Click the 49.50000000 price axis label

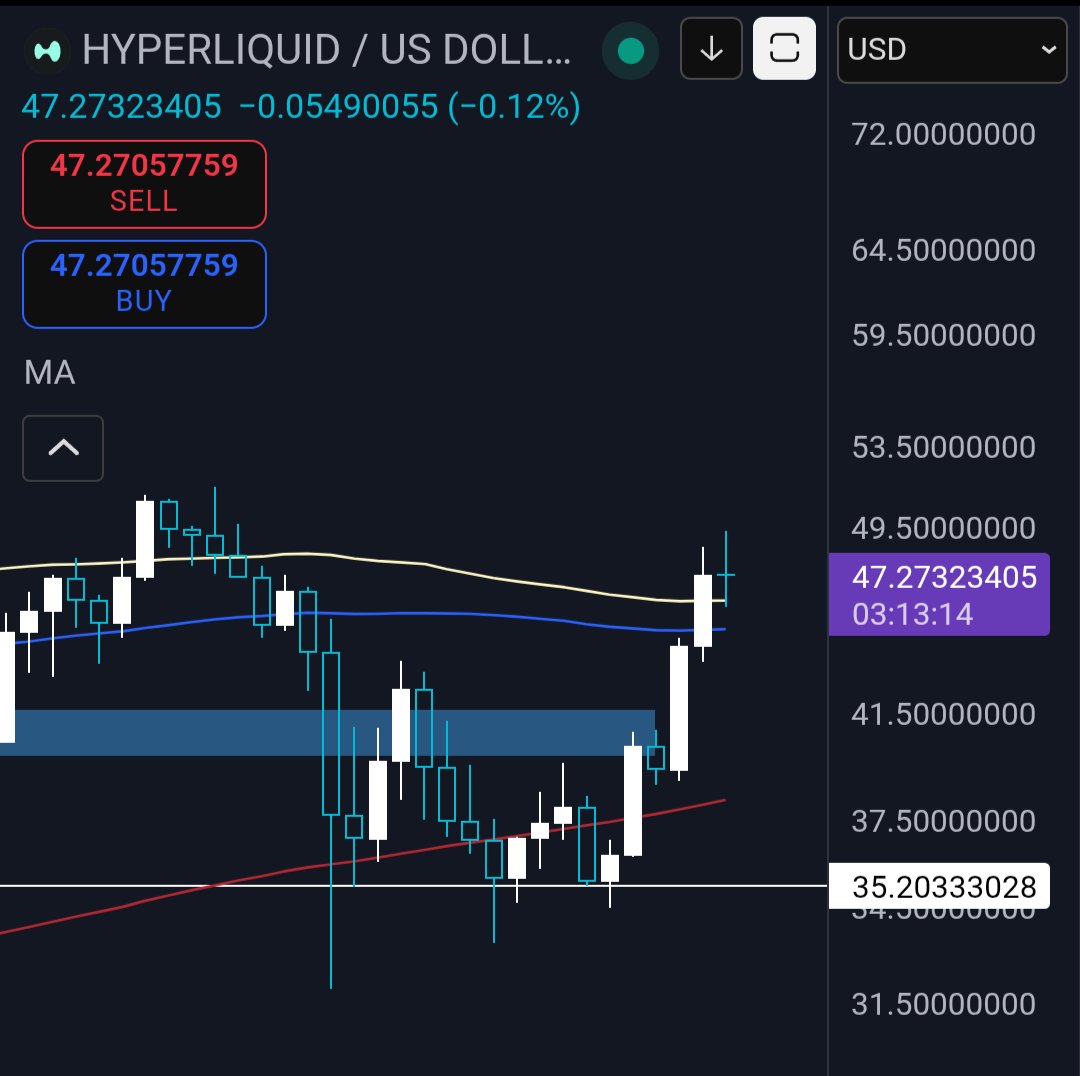(x=943, y=528)
